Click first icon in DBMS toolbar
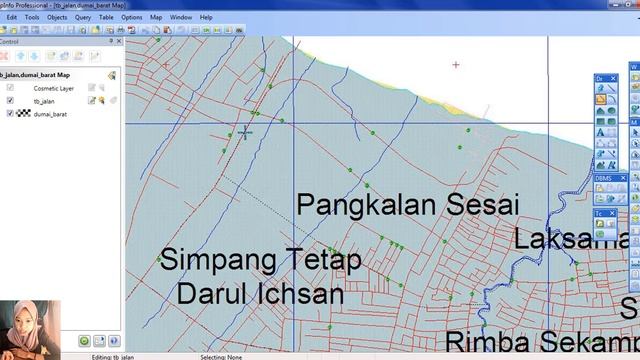The height and width of the screenshot is (360, 640). (x=600, y=188)
